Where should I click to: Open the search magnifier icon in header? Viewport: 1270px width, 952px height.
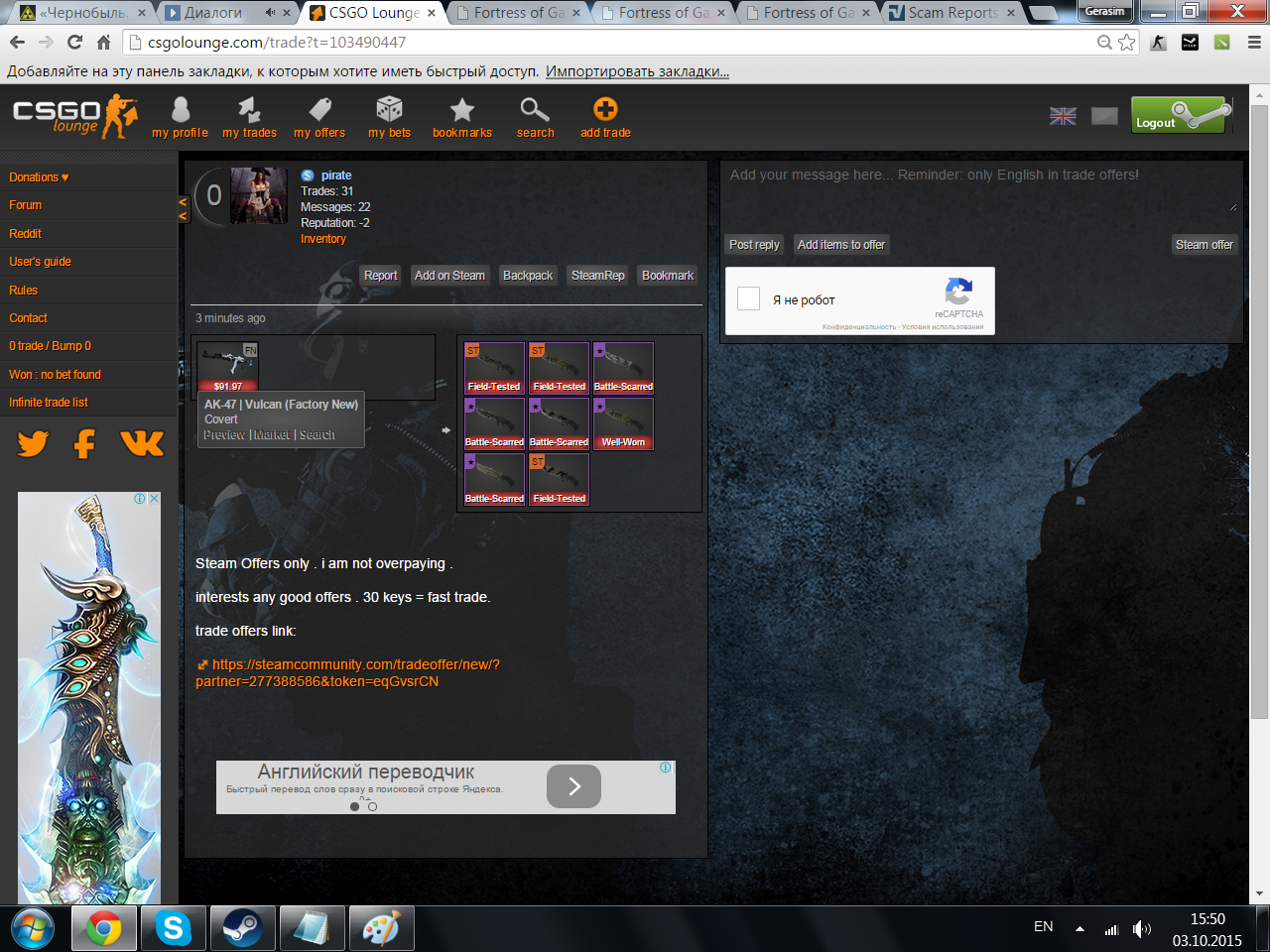tap(535, 109)
